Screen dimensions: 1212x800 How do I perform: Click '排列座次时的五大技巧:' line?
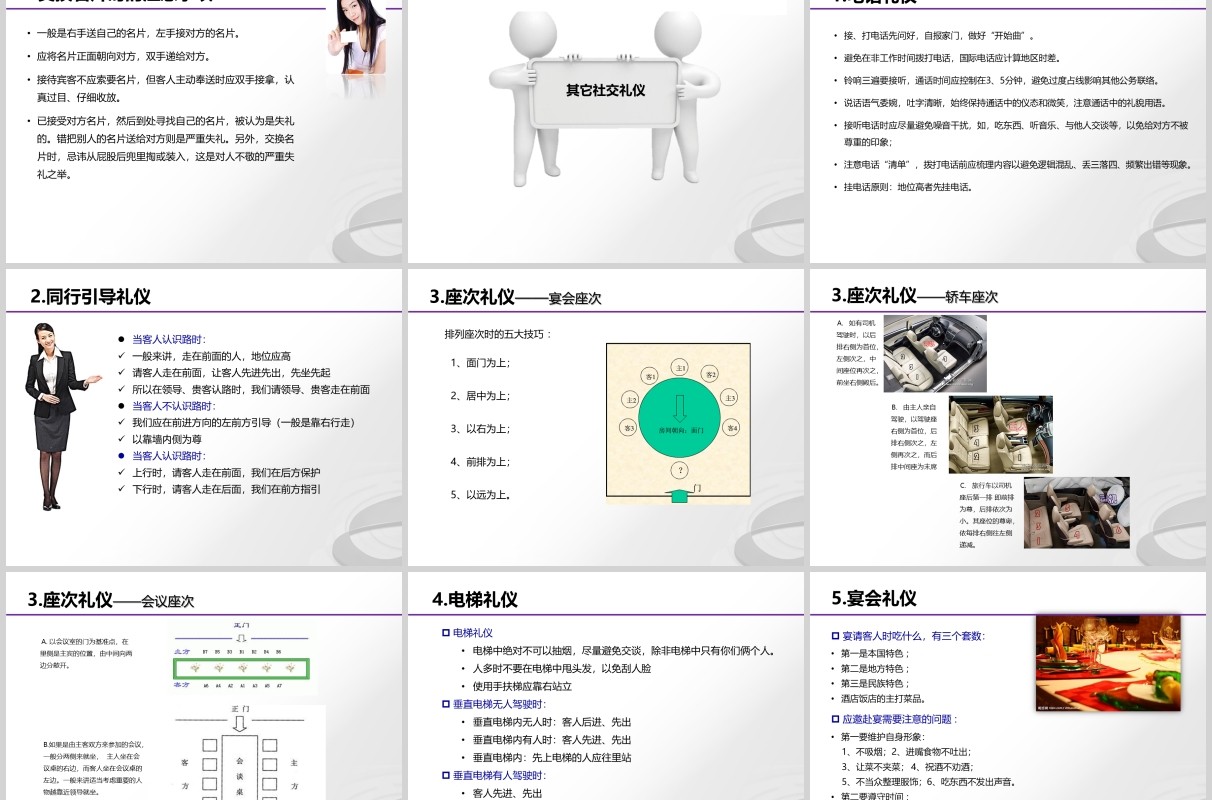tap(498, 334)
